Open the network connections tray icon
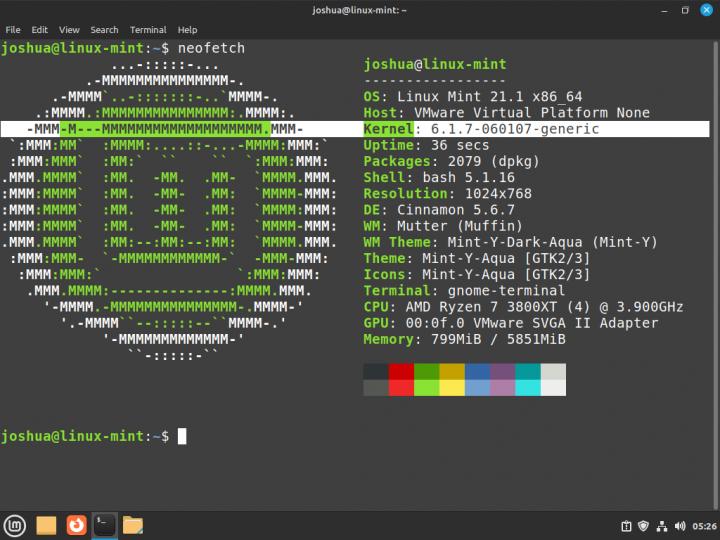Viewport: 720px width, 540px height. (x=661, y=525)
